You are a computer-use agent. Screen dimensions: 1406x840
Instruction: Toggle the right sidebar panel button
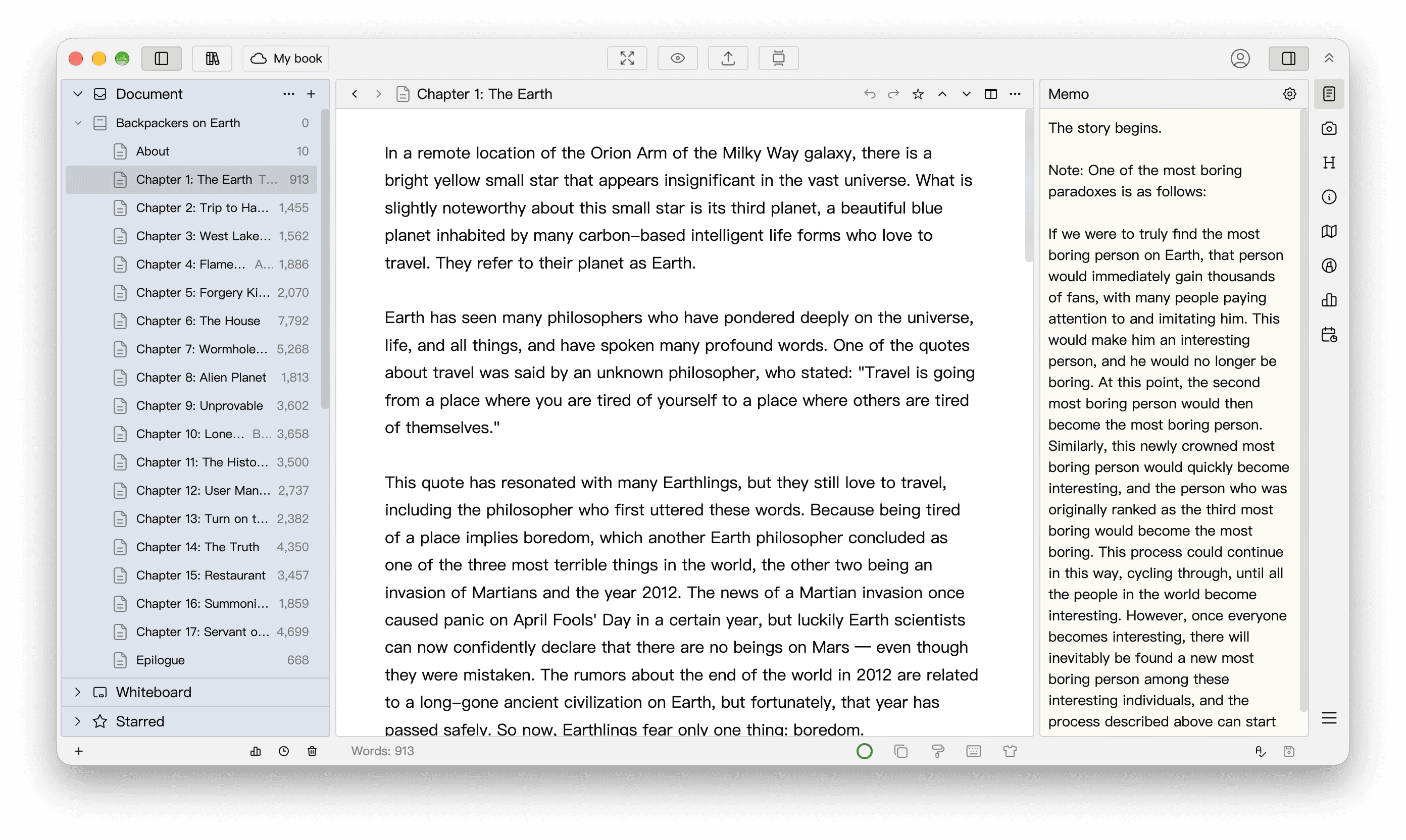point(1288,58)
